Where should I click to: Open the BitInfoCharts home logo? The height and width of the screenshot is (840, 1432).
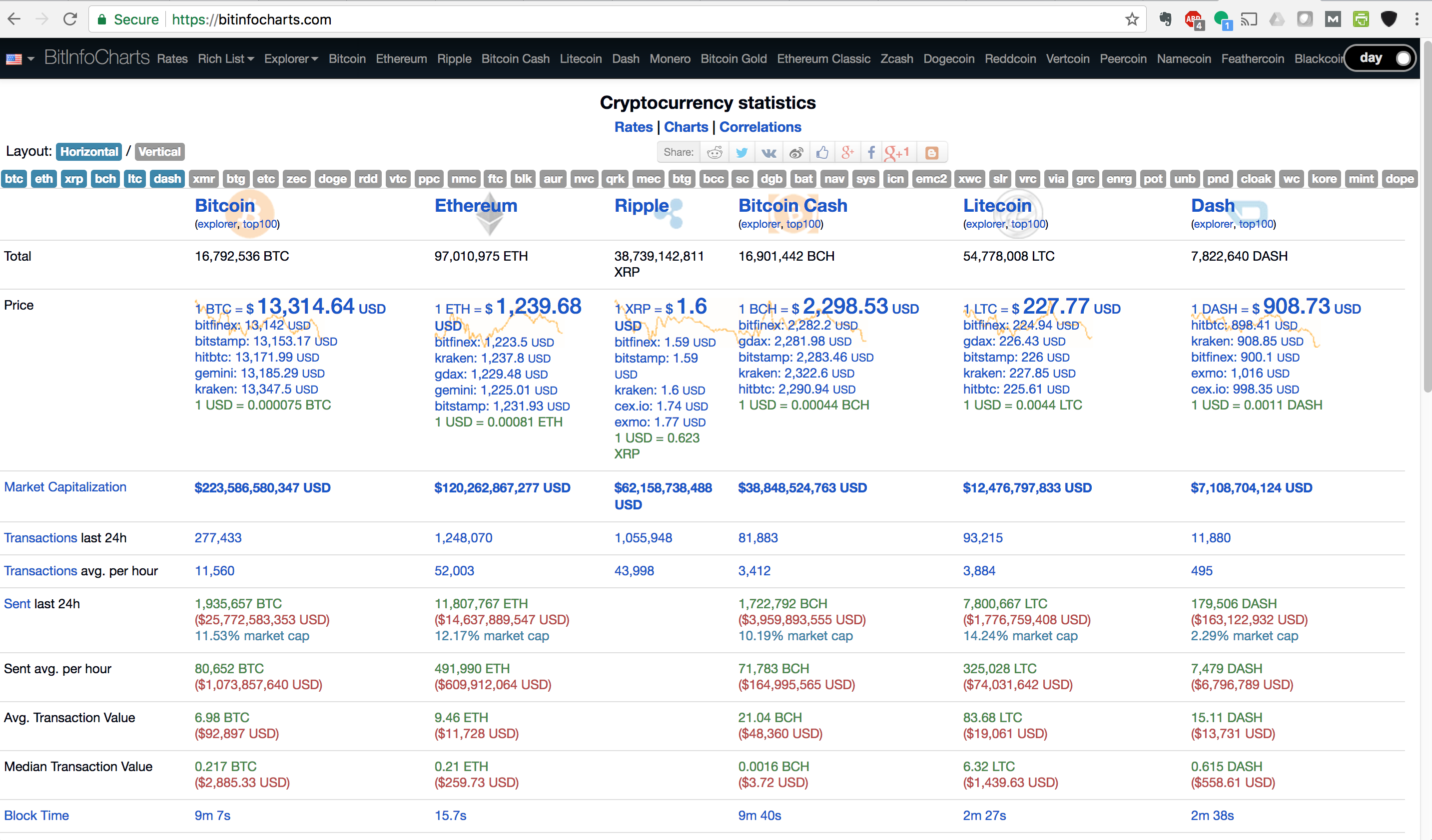(x=96, y=58)
